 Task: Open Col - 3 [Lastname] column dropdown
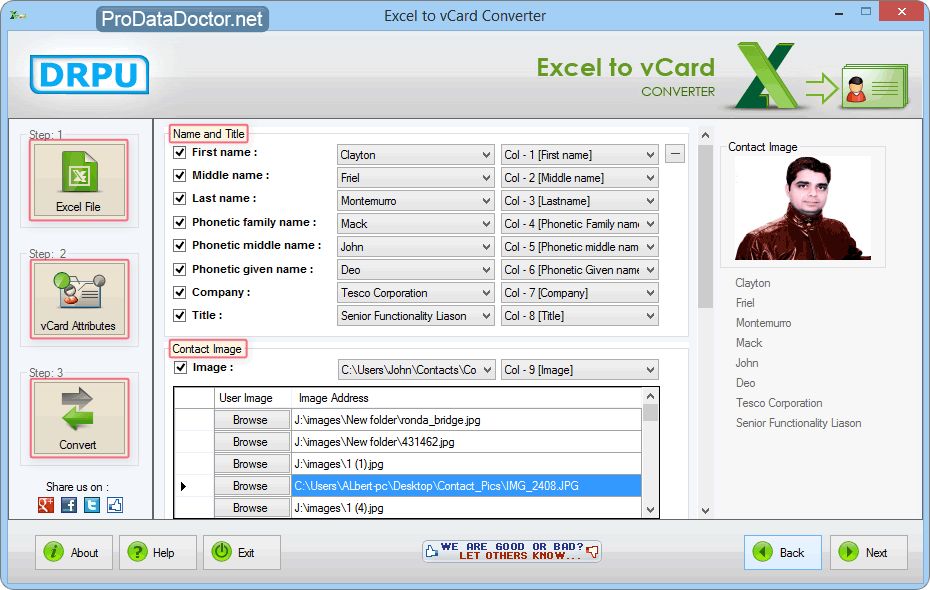pyautogui.click(x=579, y=201)
